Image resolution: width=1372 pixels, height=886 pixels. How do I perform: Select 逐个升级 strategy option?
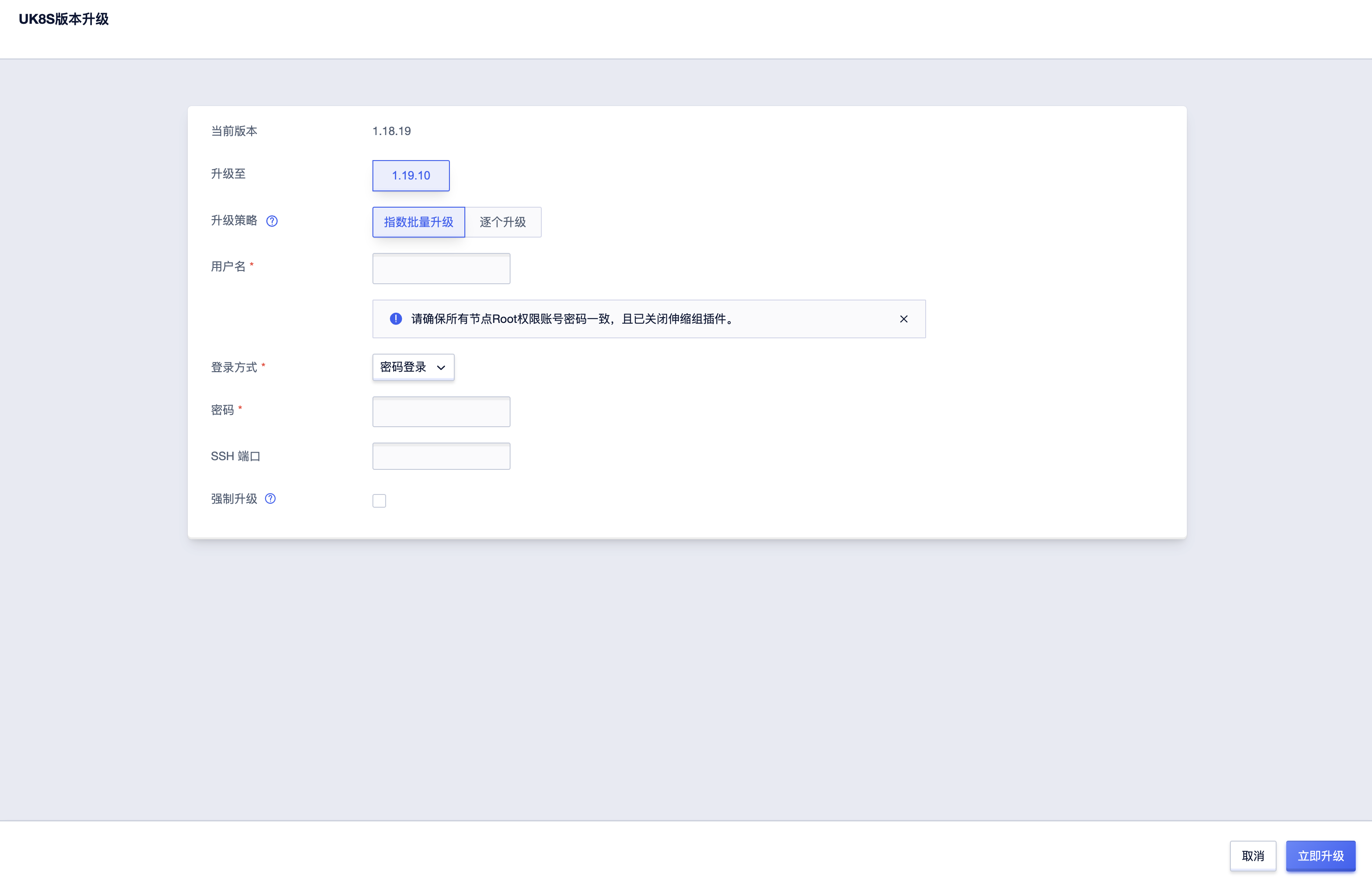tap(503, 222)
